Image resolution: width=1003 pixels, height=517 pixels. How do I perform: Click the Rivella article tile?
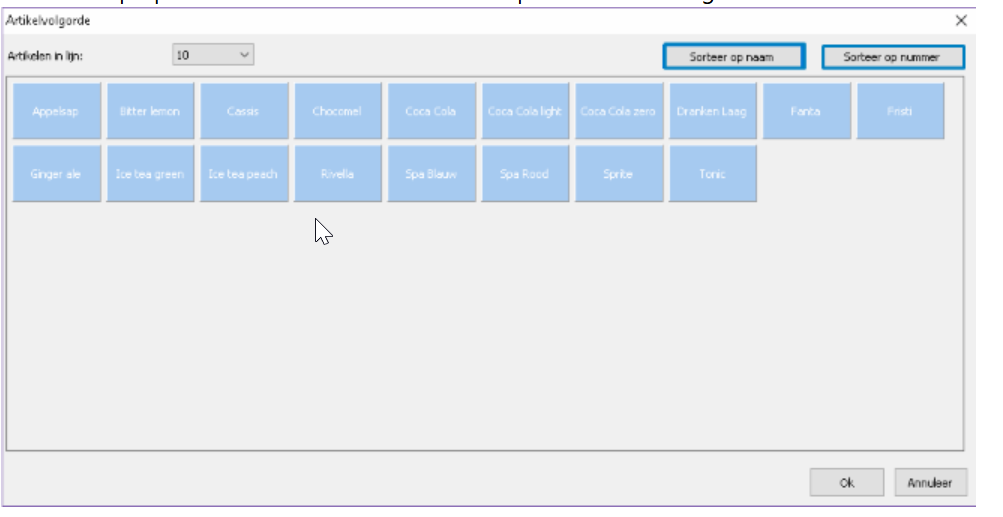pos(338,173)
